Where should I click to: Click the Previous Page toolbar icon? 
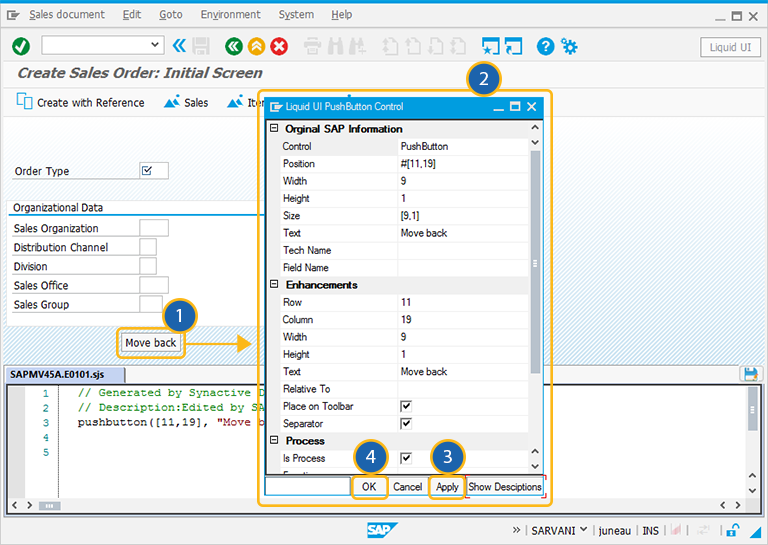click(x=413, y=47)
